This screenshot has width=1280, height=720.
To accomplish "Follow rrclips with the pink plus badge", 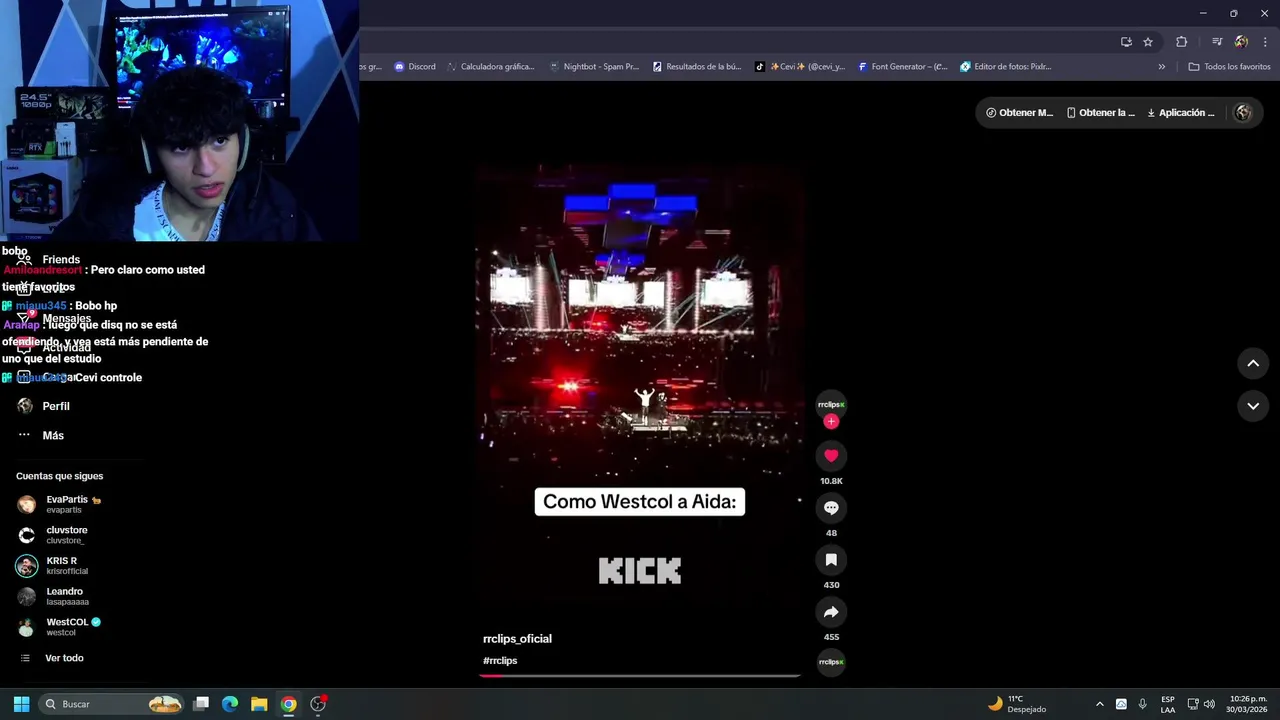I will click(831, 422).
